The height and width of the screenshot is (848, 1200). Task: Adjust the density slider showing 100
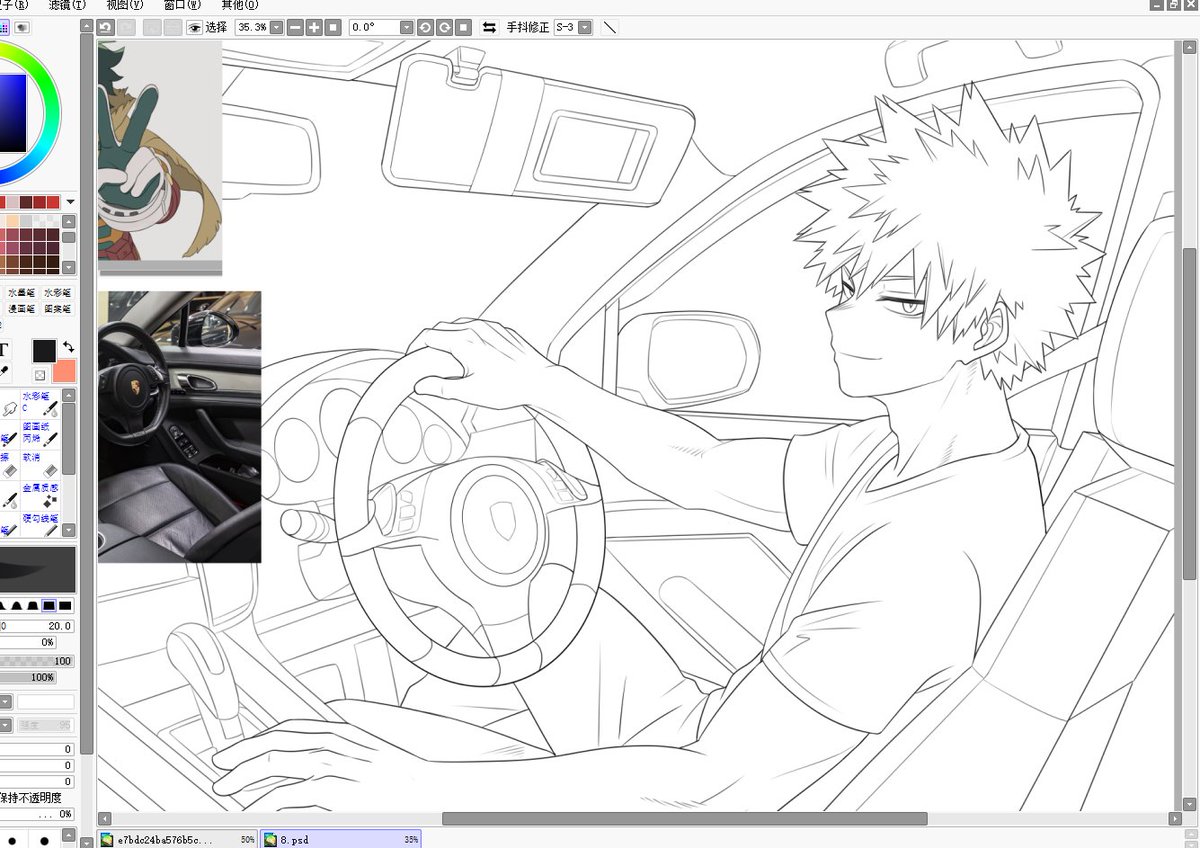pos(37,661)
